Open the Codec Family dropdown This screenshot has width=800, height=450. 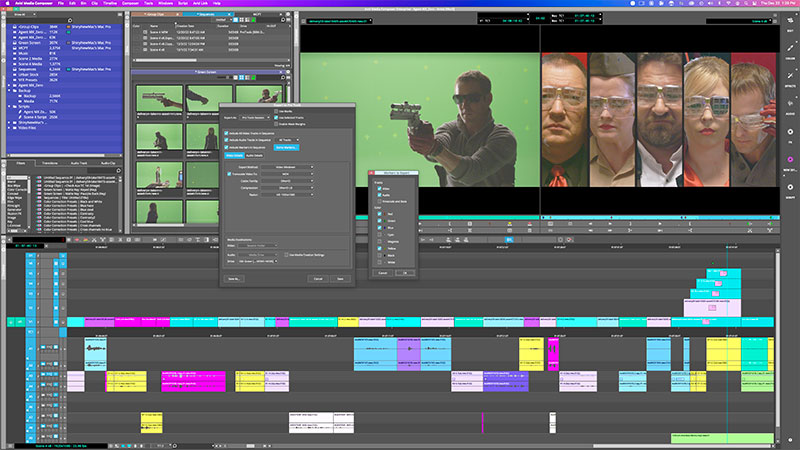287,181
